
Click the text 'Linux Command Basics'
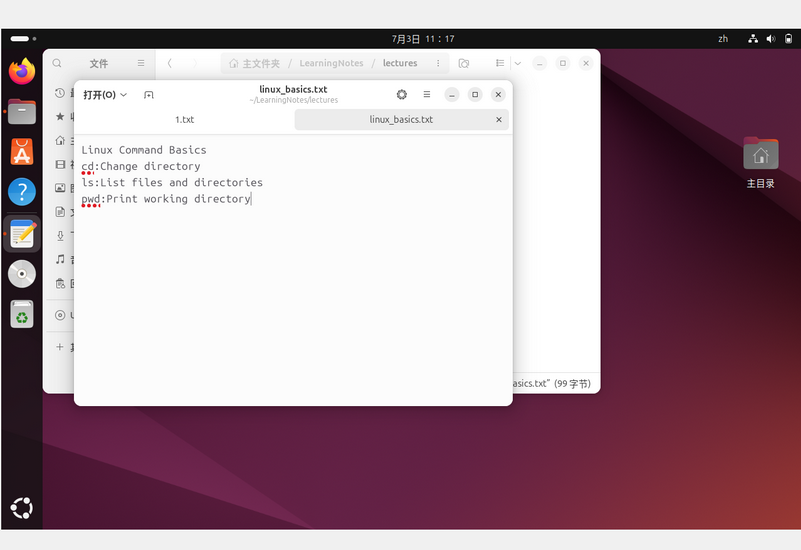(x=144, y=150)
